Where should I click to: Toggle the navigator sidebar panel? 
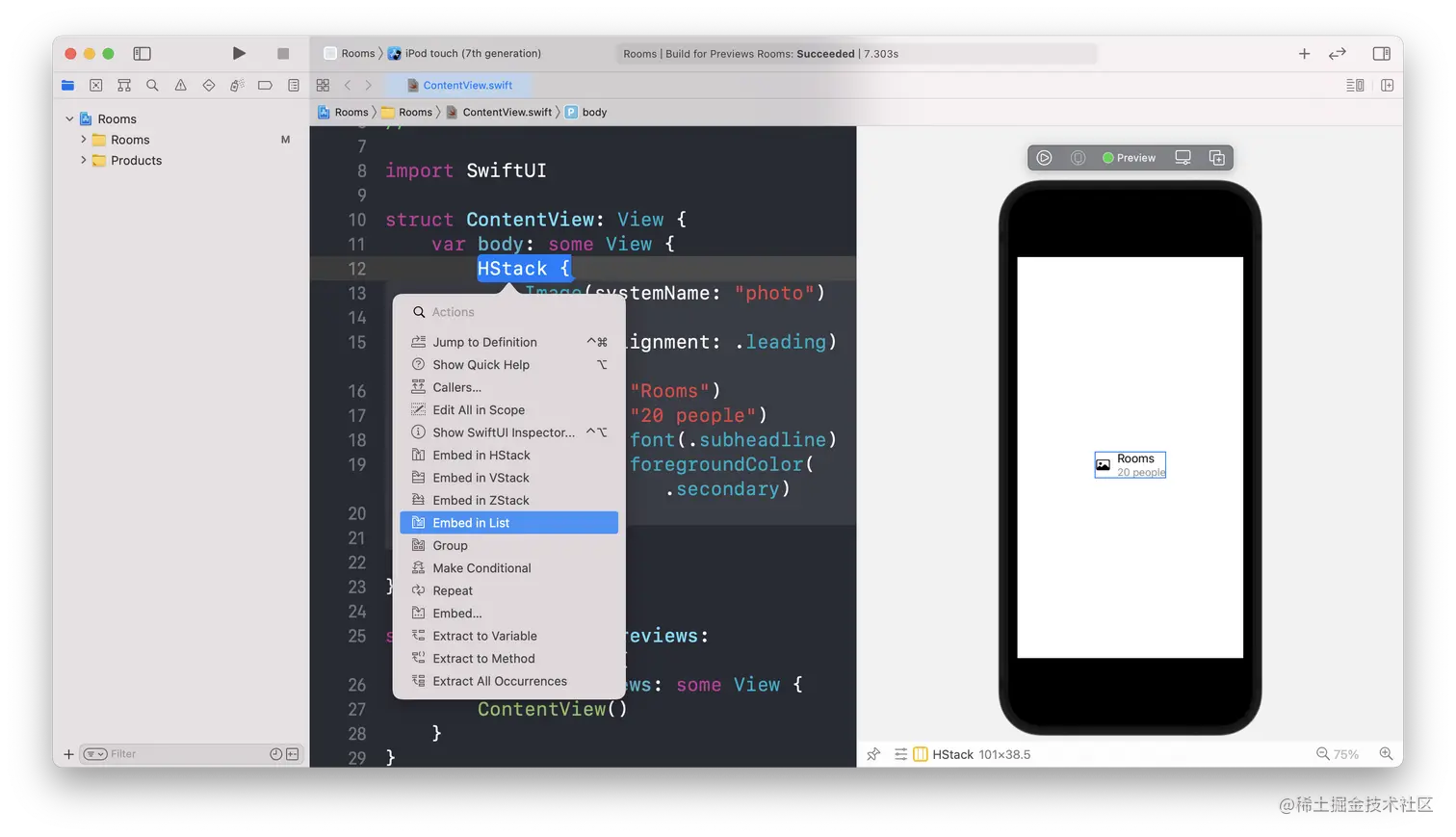point(142,53)
